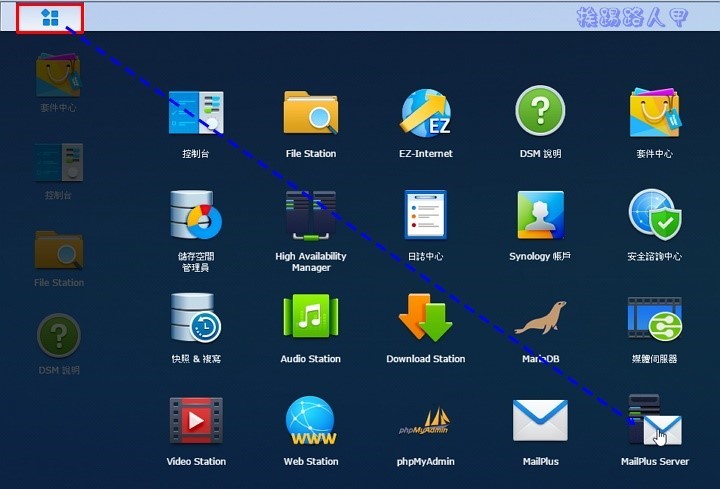Open 儲存空間管理員
The width and height of the screenshot is (720, 489).
[x=196, y=215]
